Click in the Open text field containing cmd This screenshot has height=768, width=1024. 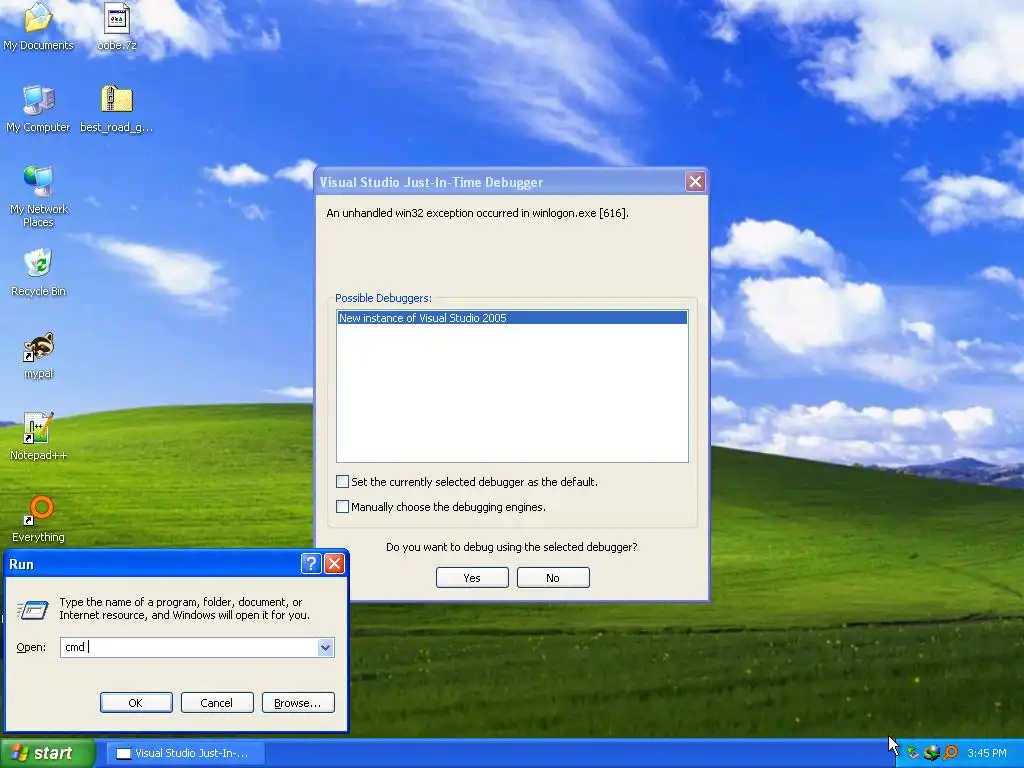(189, 647)
